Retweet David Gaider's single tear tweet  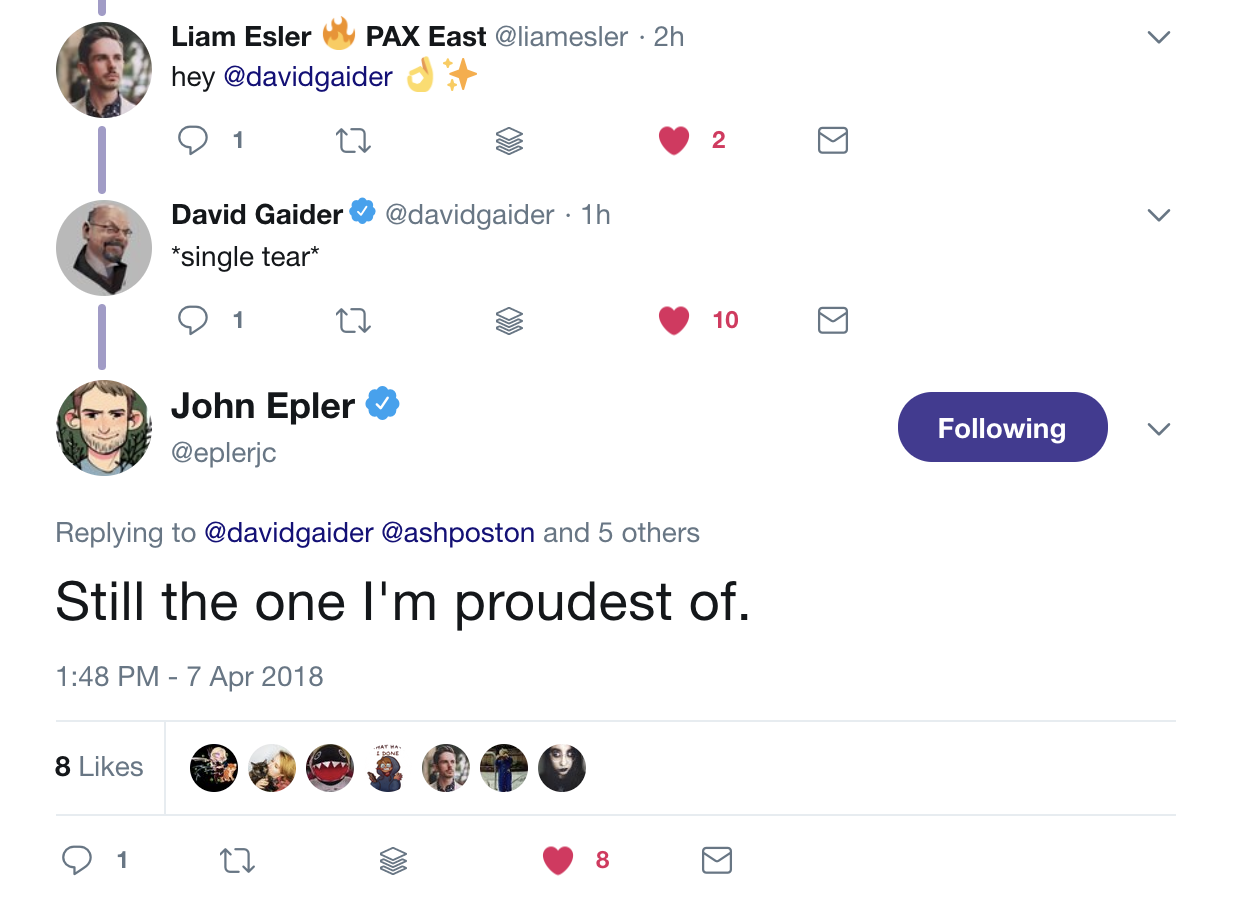[353, 320]
